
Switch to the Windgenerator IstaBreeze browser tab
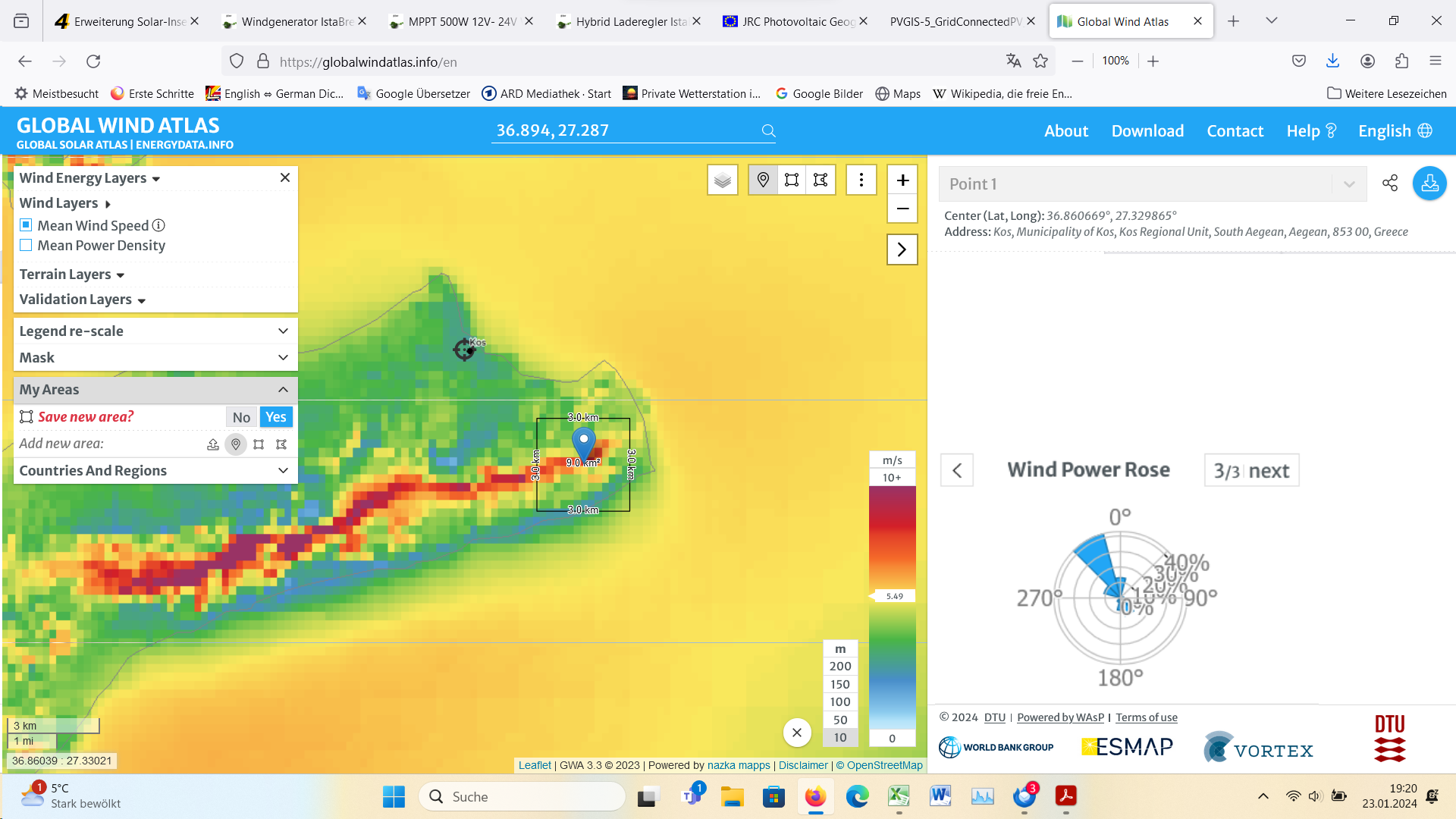(296, 21)
